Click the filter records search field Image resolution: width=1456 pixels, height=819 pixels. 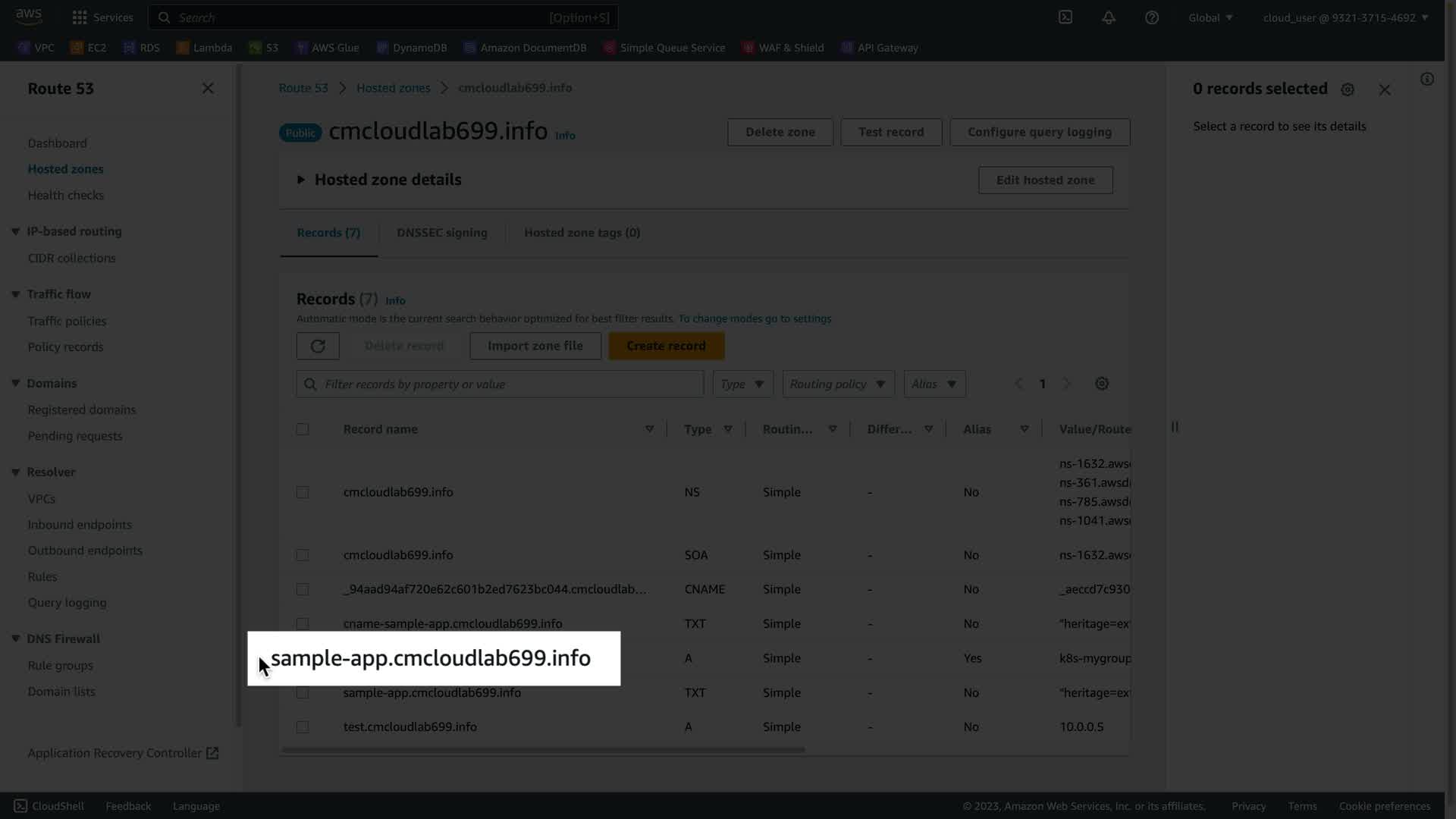click(500, 384)
